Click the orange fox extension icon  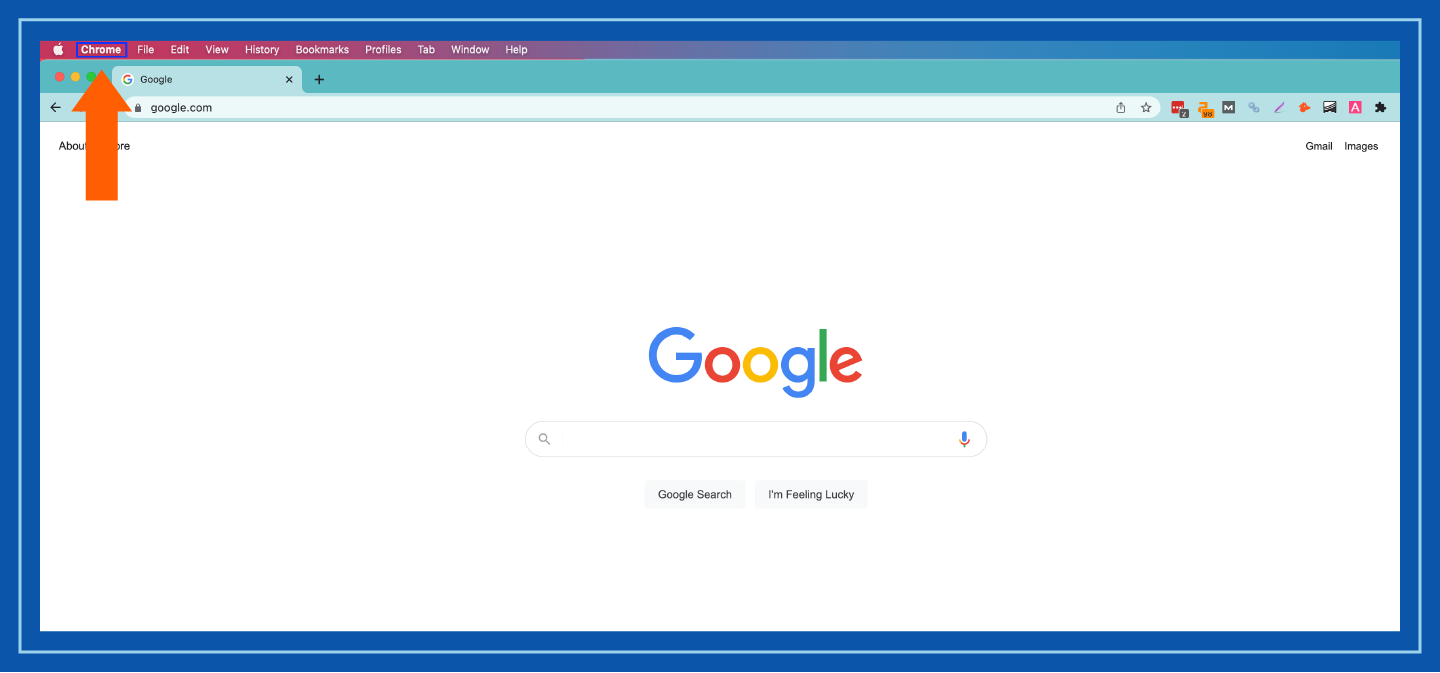coord(1304,107)
